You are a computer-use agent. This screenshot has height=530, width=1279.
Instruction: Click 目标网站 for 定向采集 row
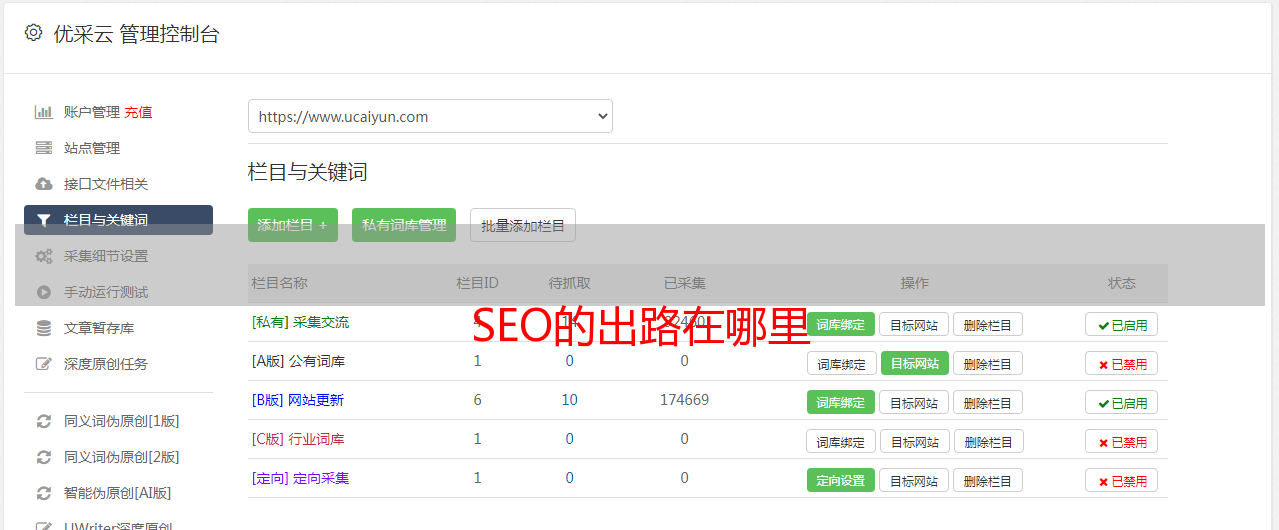pyautogui.click(x=914, y=480)
